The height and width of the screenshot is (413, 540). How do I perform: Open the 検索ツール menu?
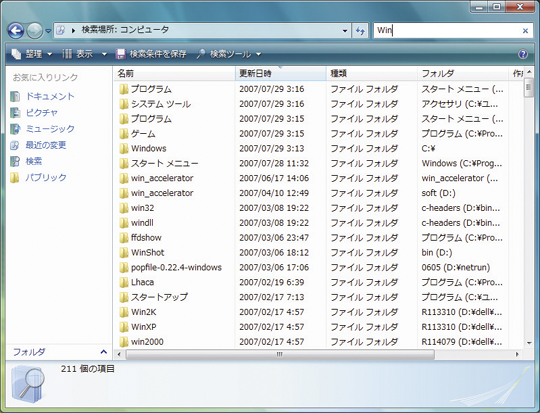point(229,54)
